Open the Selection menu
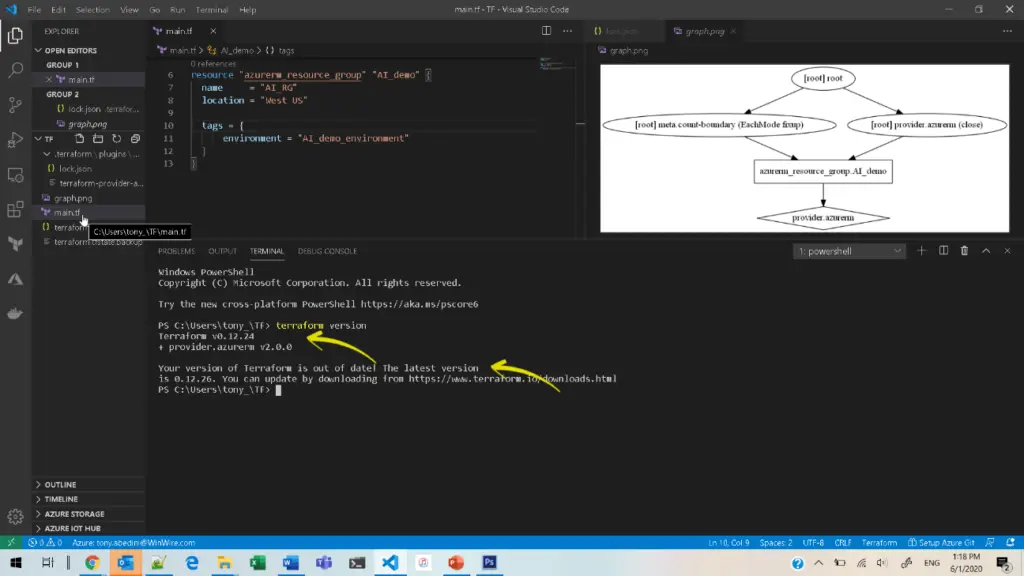 [92, 10]
